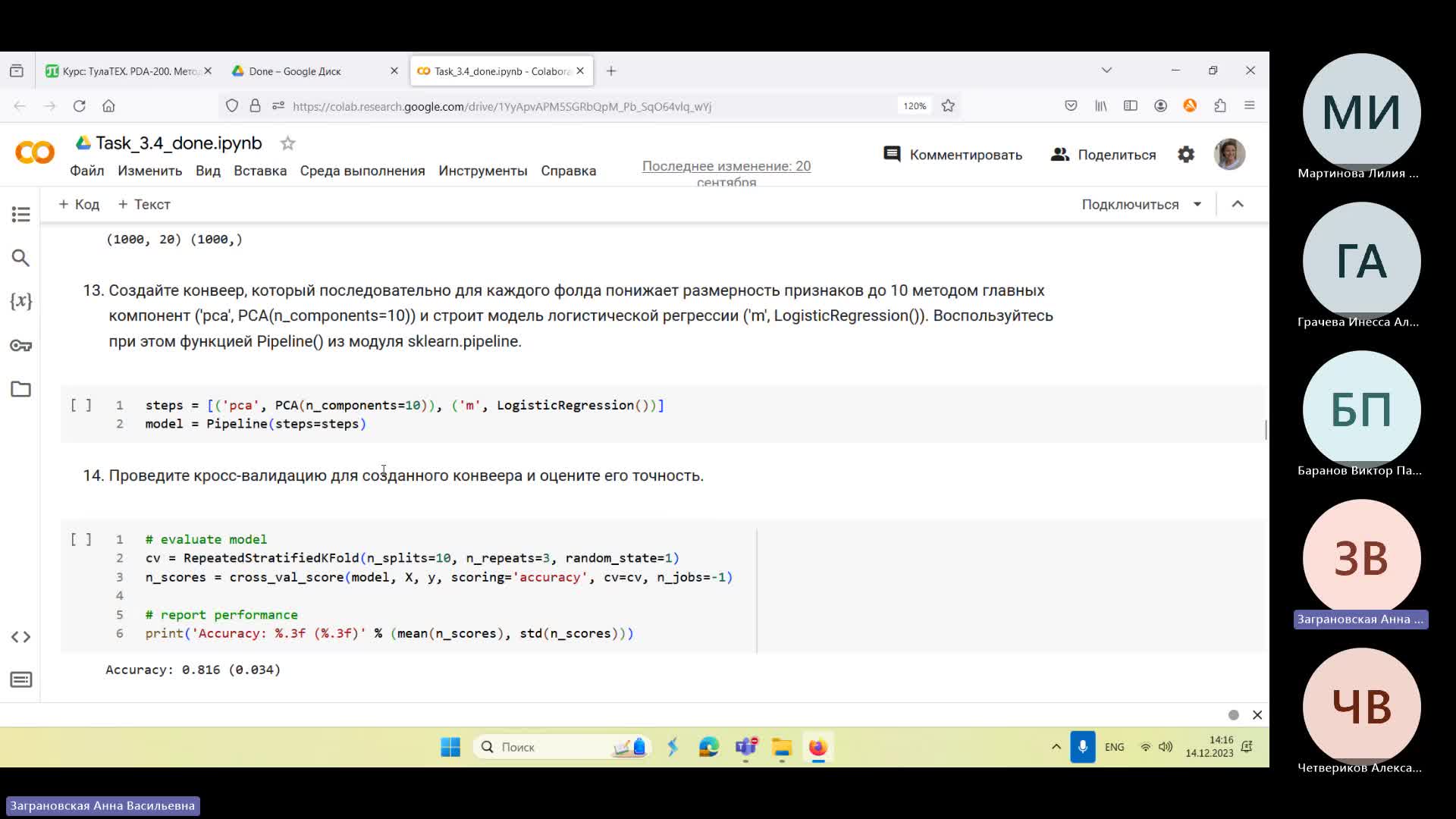1456x819 pixels.
Task: Open zoom level 120% indicator
Action: pyautogui.click(x=915, y=106)
